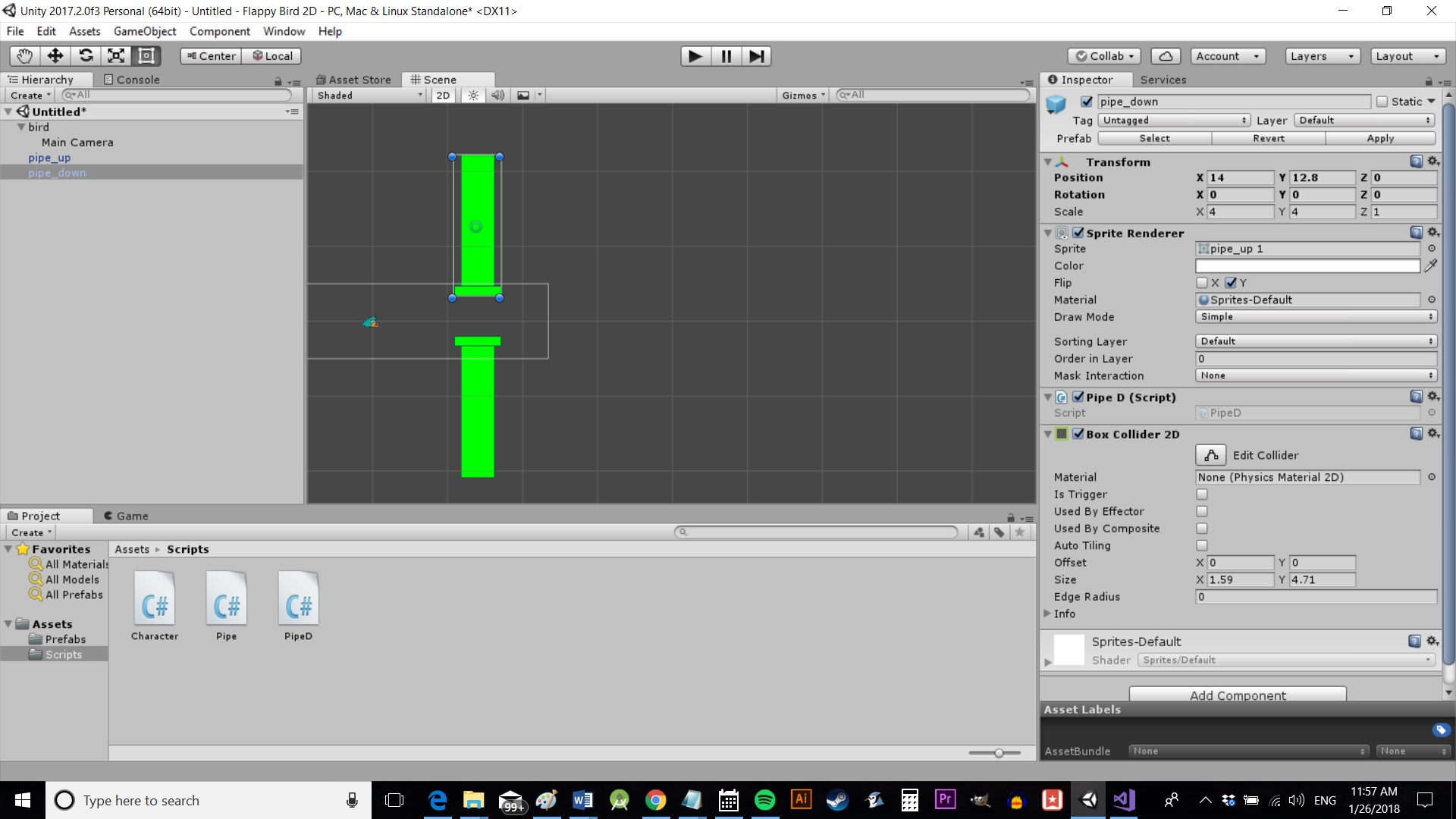Click search by label icon in Project

pos(999,532)
